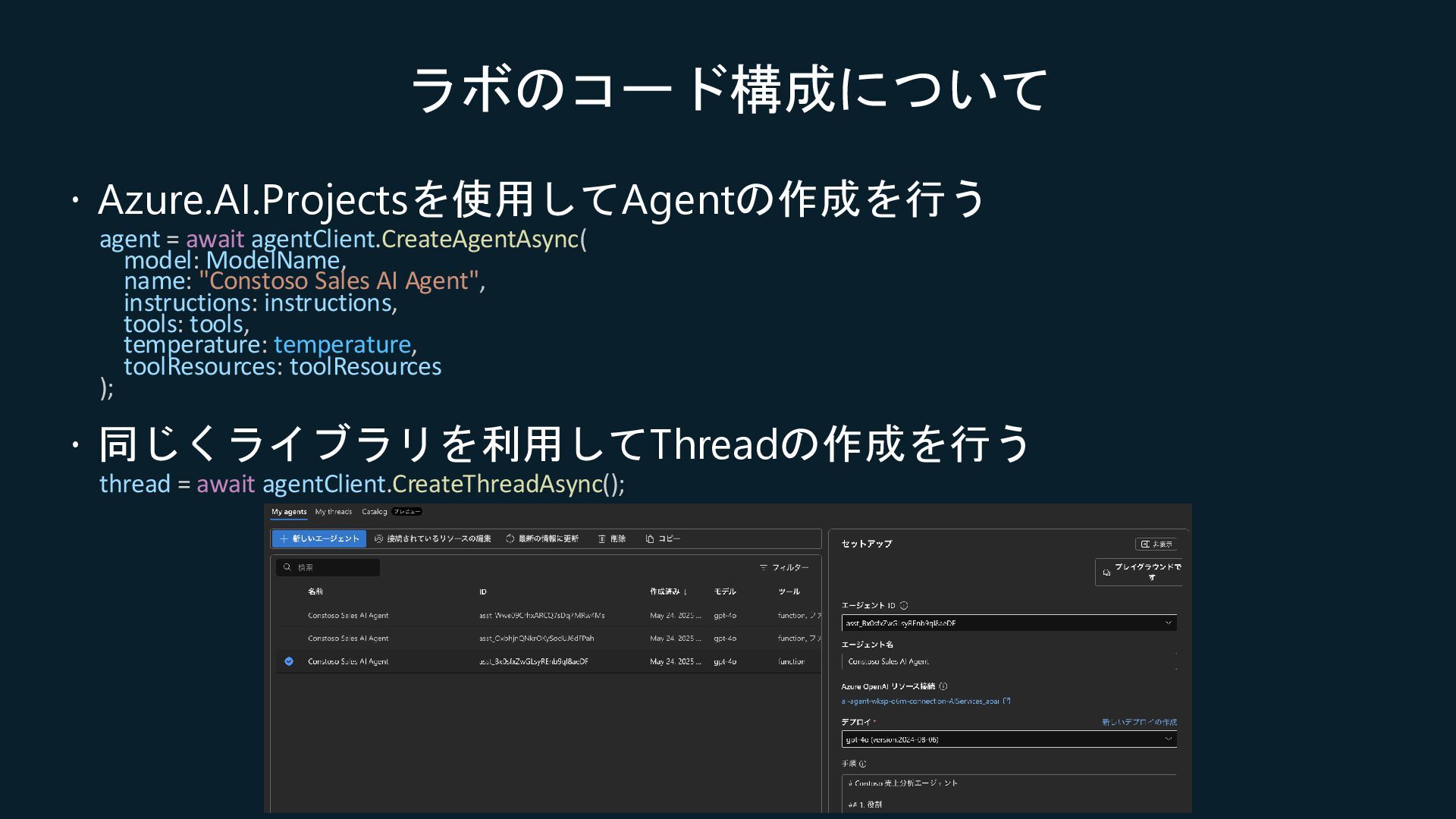Open the Catalog tab
1456x819 pixels.
pos(375,512)
